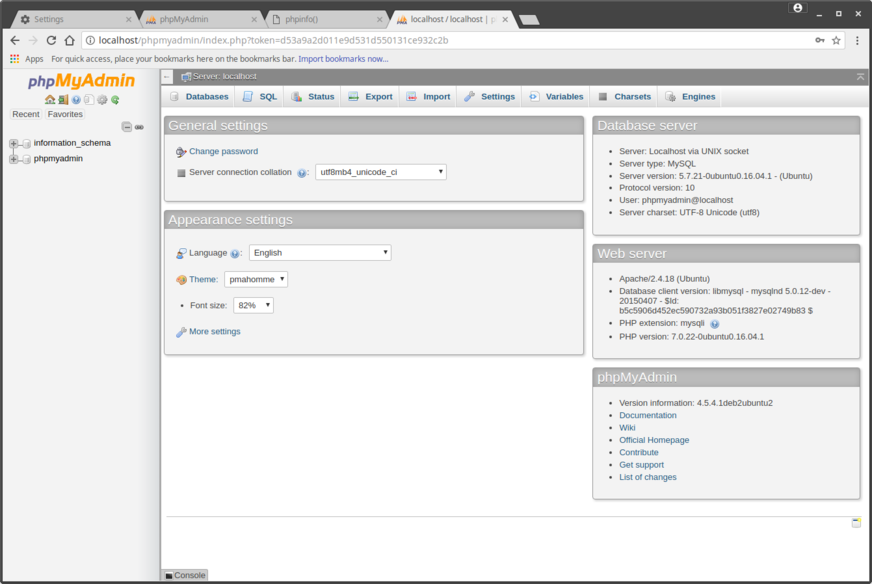
Task: Open phpMyAdmin documentation blue help icon
Action: point(76,100)
